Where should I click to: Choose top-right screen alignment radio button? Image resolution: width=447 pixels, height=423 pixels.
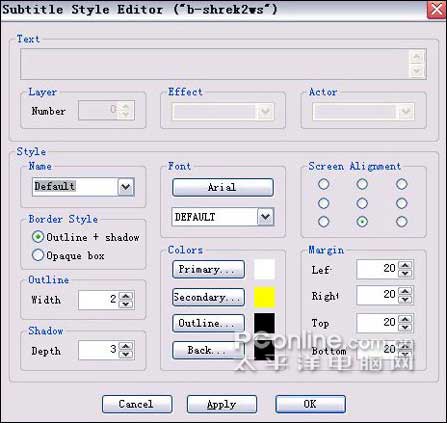(402, 184)
